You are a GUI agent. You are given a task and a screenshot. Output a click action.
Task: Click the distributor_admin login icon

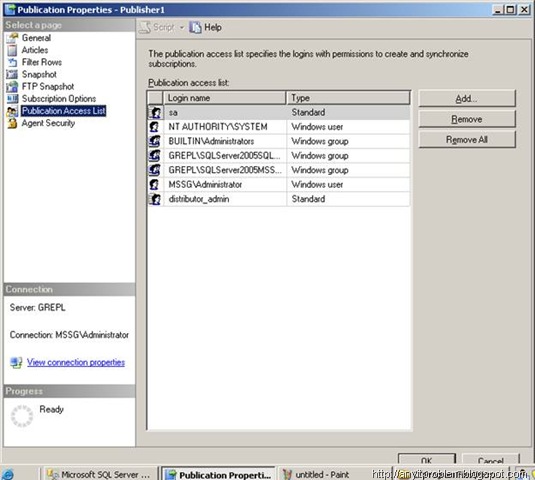coord(156,199)
